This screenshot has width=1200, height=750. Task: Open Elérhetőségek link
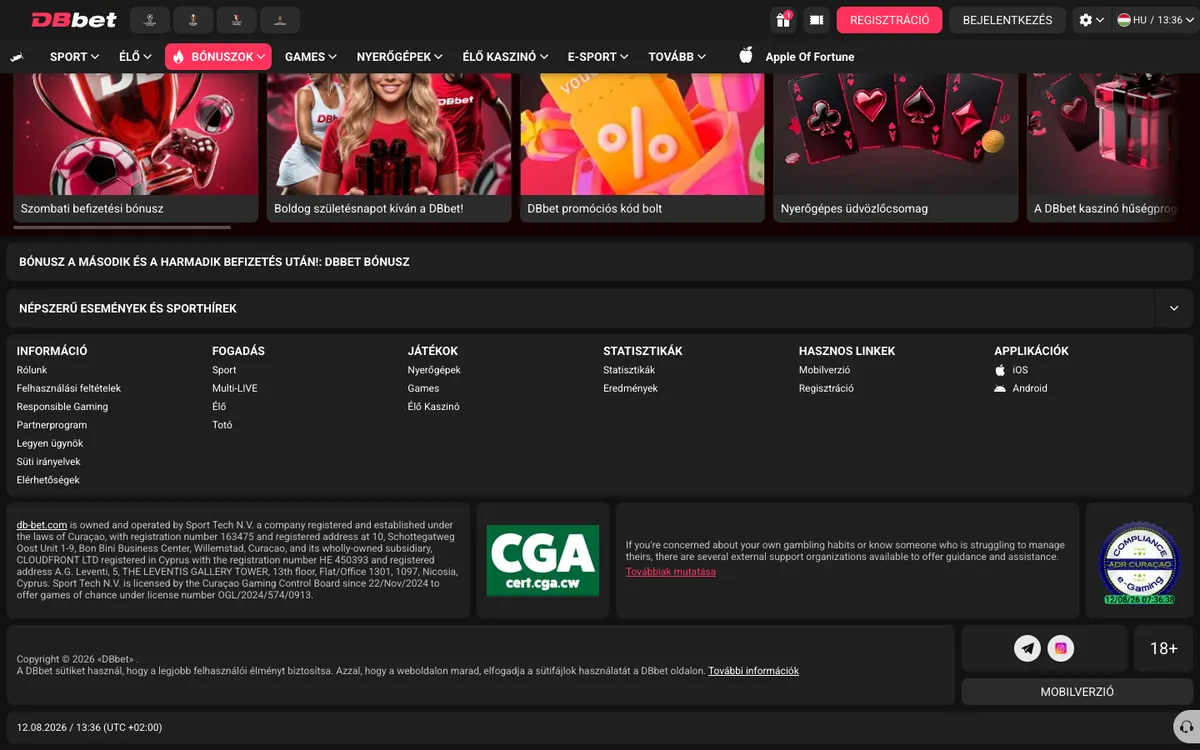pos(48,480)
